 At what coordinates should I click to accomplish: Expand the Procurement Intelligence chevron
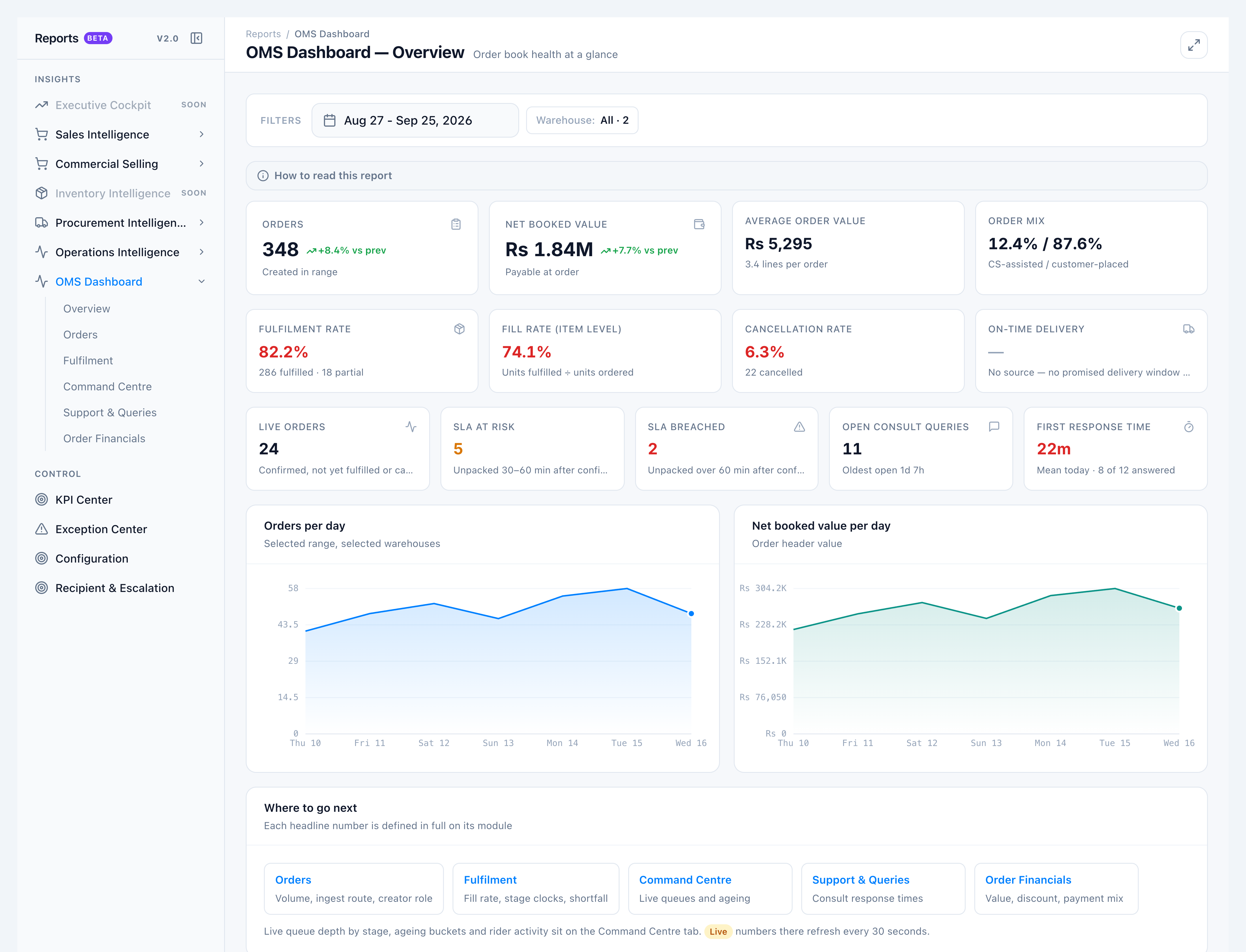pos(201,223)
